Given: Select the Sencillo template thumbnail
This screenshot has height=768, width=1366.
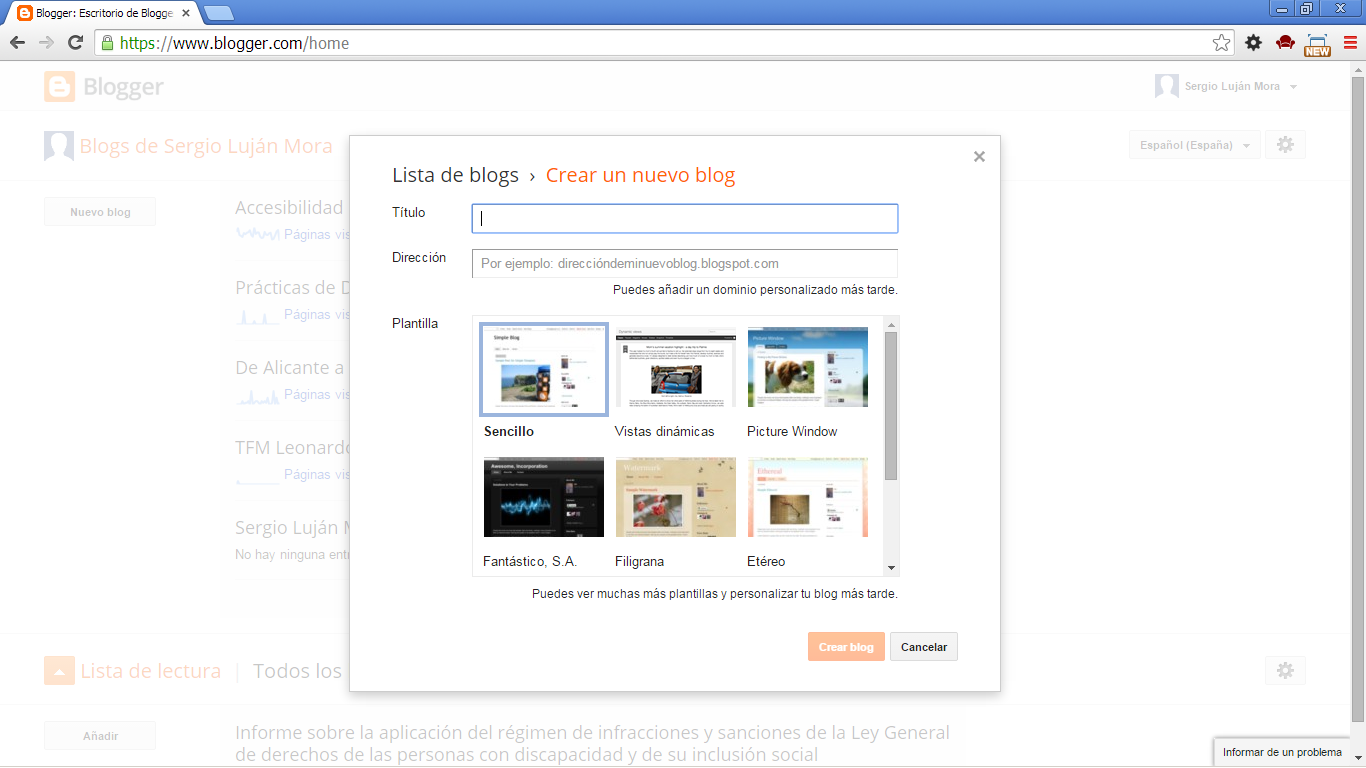Looking at the screenshot, I should [544, 369].
